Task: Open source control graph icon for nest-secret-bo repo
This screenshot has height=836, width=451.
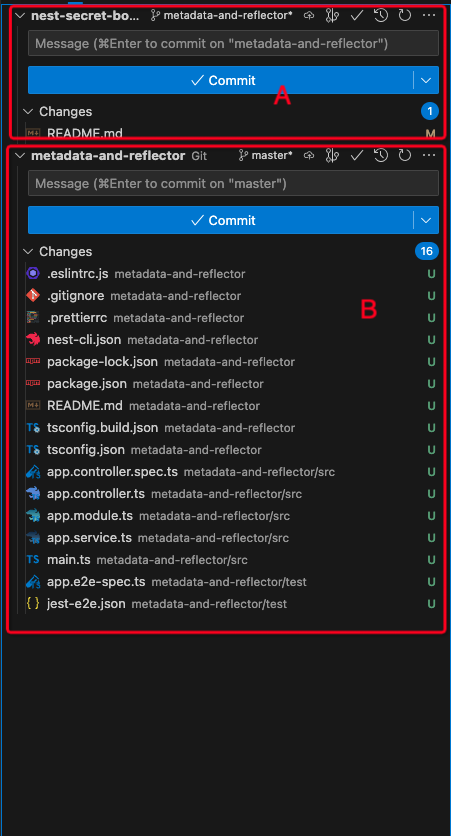Action: [333, 15]
